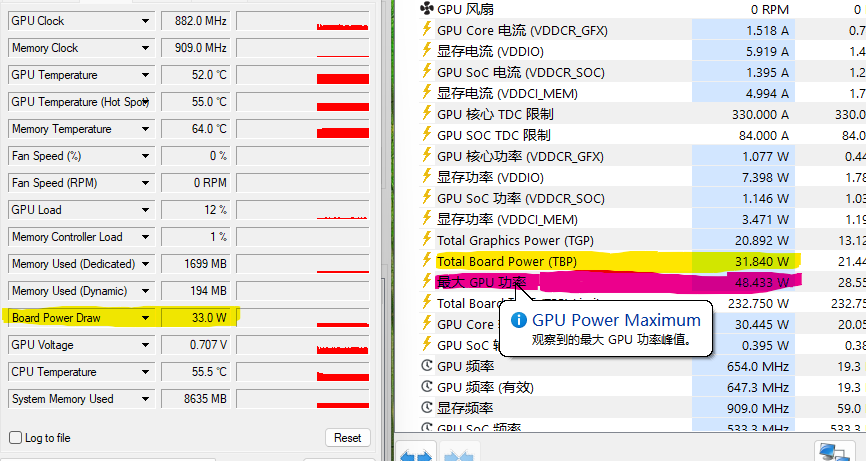
Task: Open the CPU Temperature dropdown
Action: pos(145,372)
